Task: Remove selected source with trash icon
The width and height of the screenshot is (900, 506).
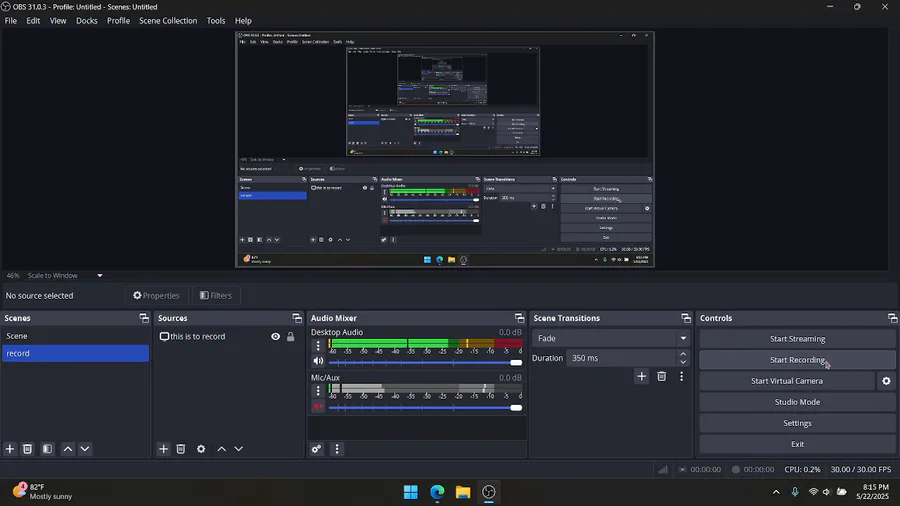Action: pos(181,449)
